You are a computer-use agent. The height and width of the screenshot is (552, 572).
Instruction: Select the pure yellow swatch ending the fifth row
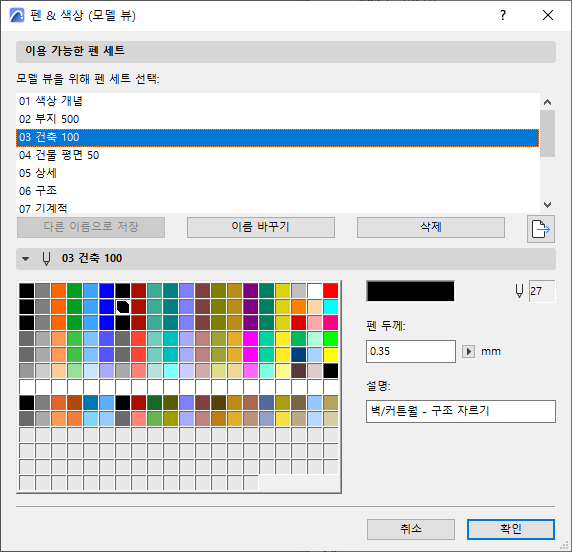[331, 355]
